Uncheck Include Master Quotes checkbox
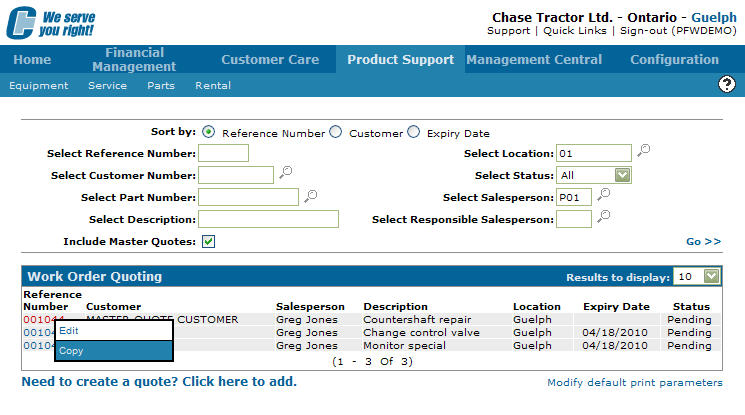Viewport: 745px width, 415px height. [x=208, y=241]
